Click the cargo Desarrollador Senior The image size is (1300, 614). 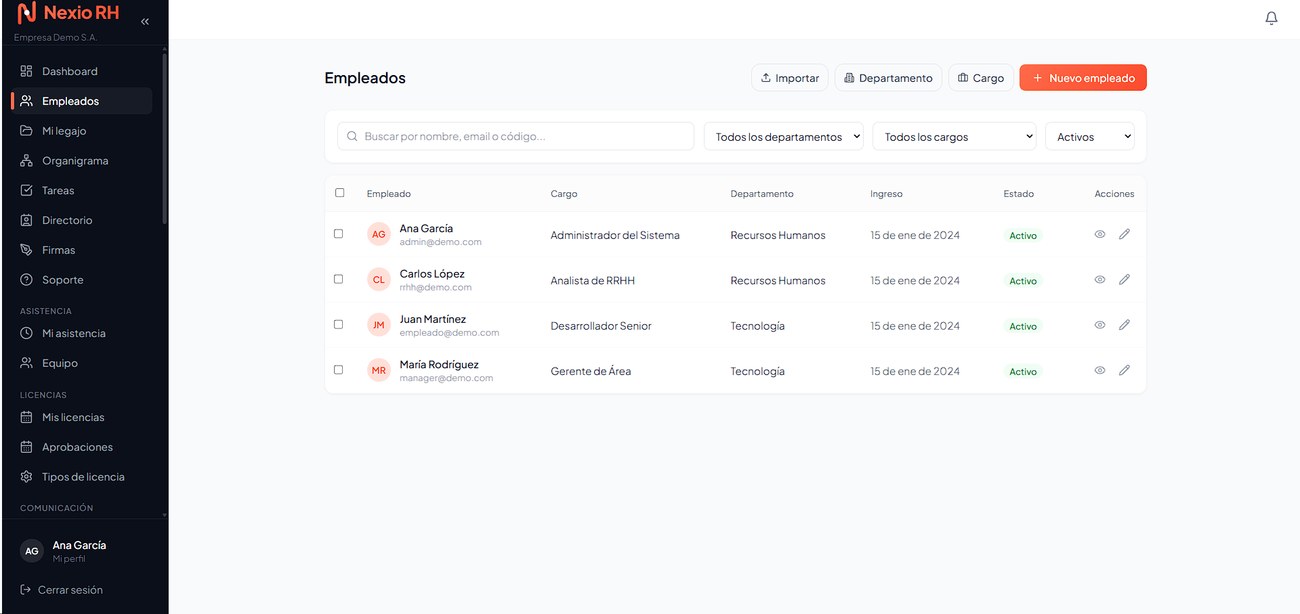pyautogui.click(x=601, y=326)
